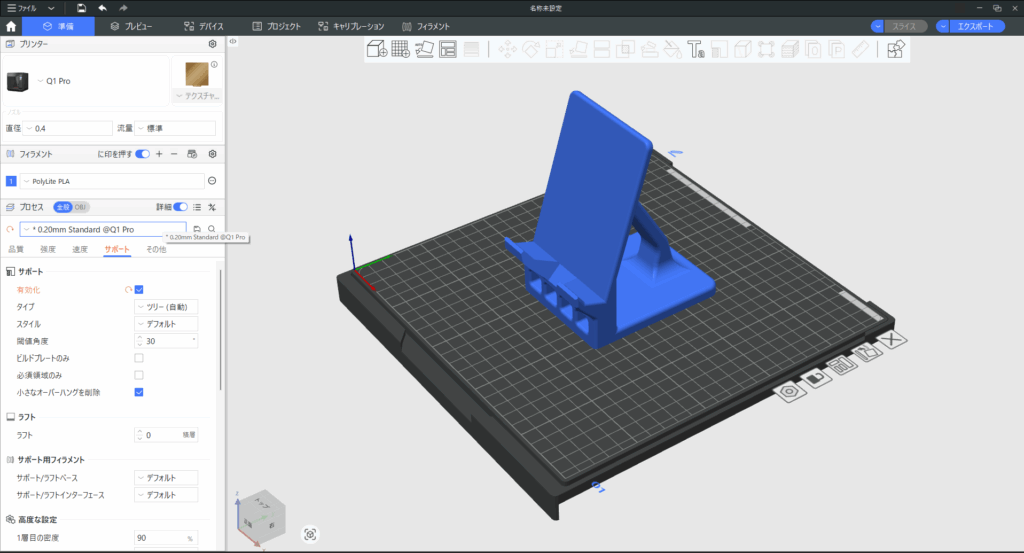Screen dimensions: 1024x553
Task: Enable the ビルドプレートのみ checkbox
Action: (x=139, y=358)
